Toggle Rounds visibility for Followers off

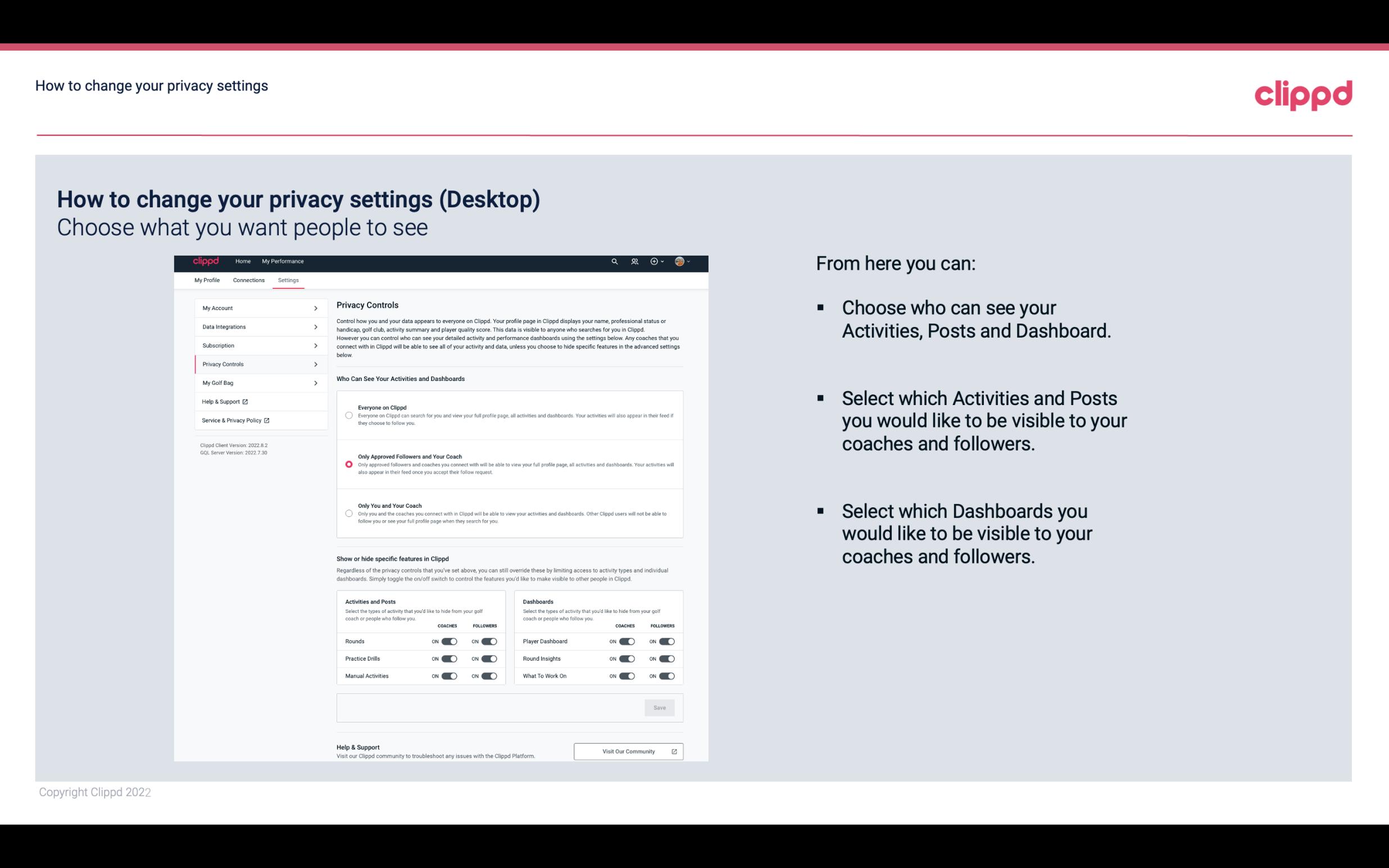[489, 641]
